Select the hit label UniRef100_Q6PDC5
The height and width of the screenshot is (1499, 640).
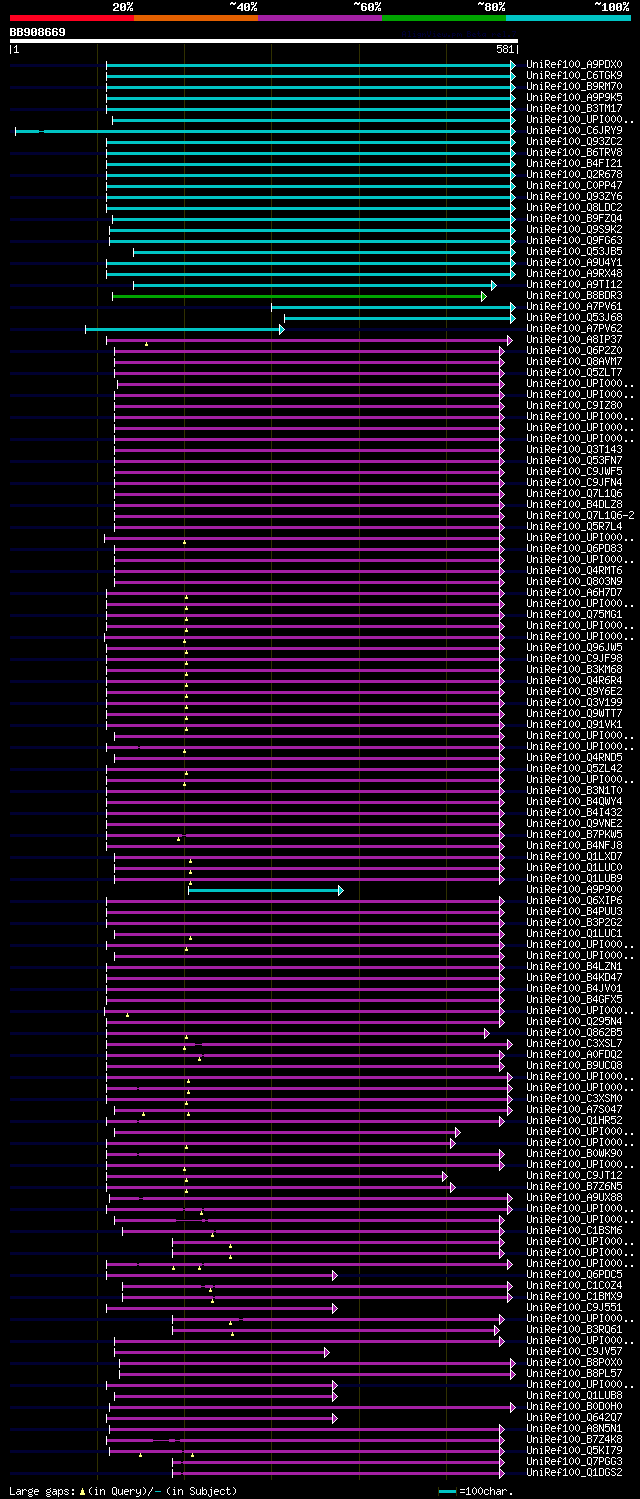[574, 1275]
